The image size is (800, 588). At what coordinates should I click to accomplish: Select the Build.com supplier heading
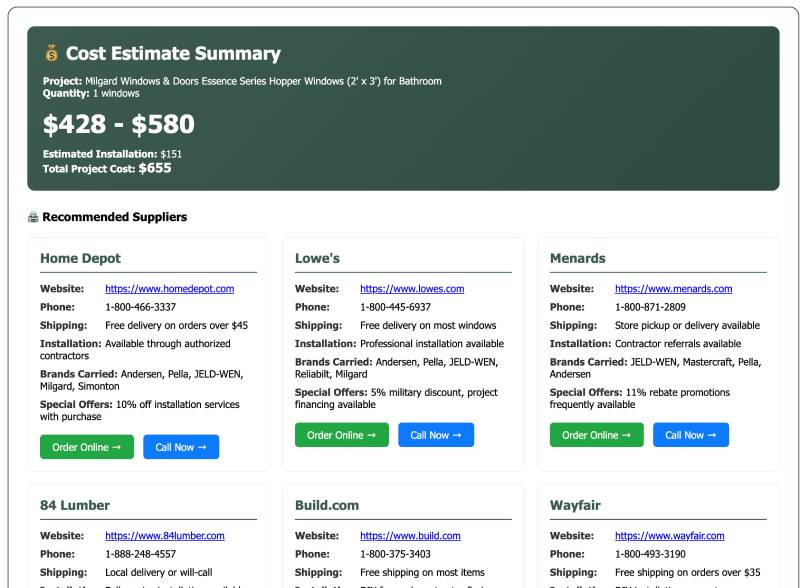tap(327, 505)
